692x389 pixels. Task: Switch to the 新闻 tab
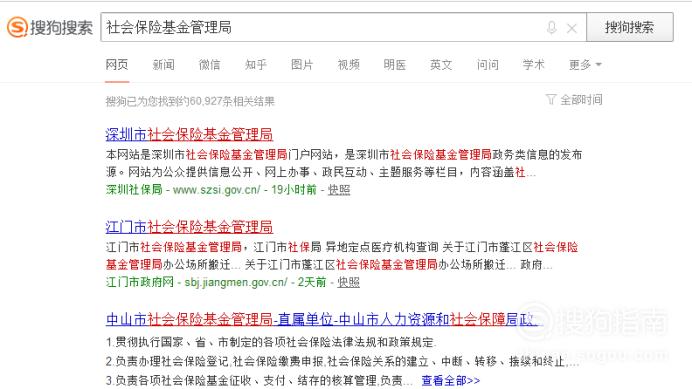pos(164,65)
